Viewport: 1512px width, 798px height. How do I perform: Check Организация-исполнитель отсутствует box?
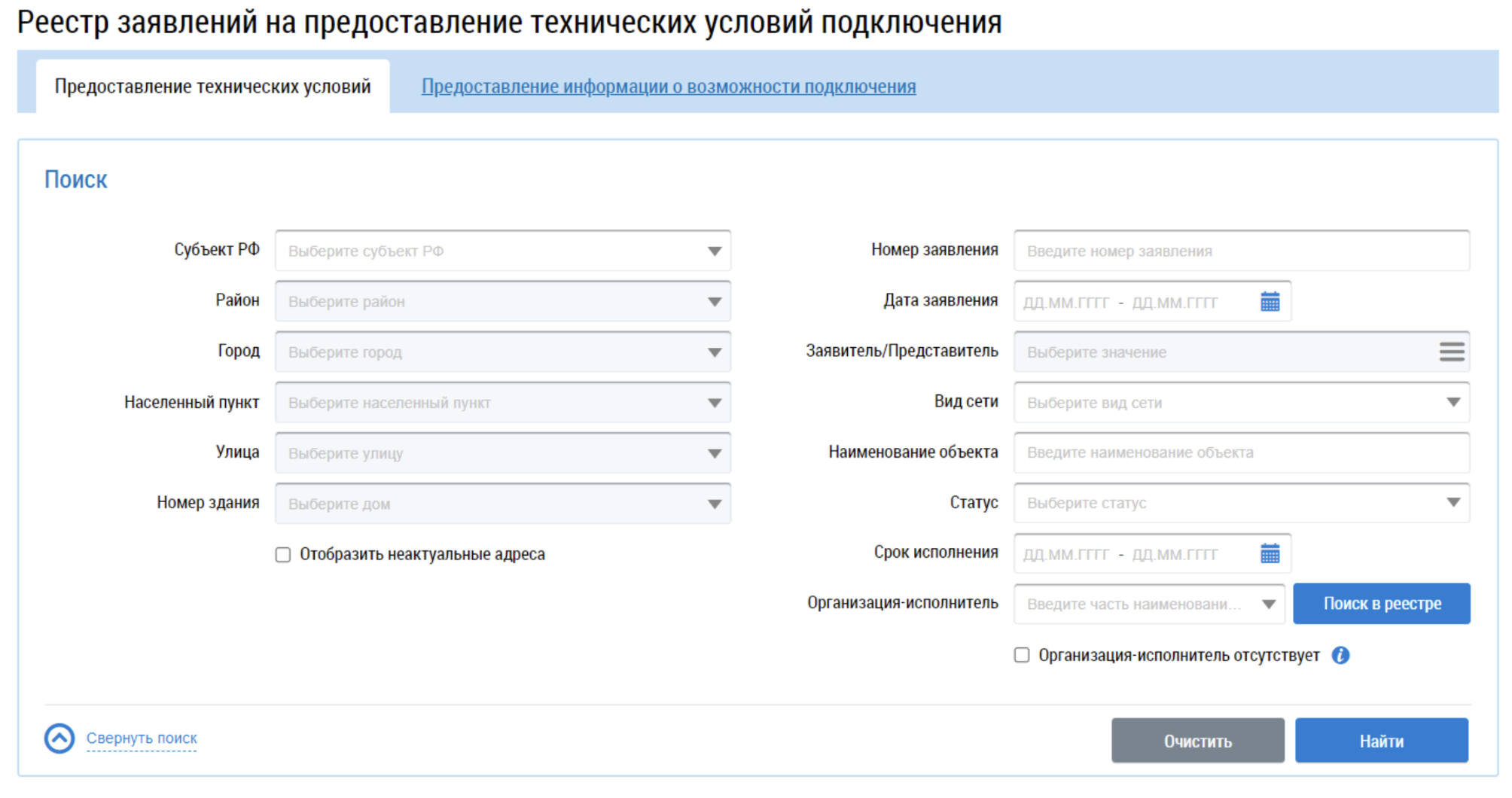click(1022, 655)
